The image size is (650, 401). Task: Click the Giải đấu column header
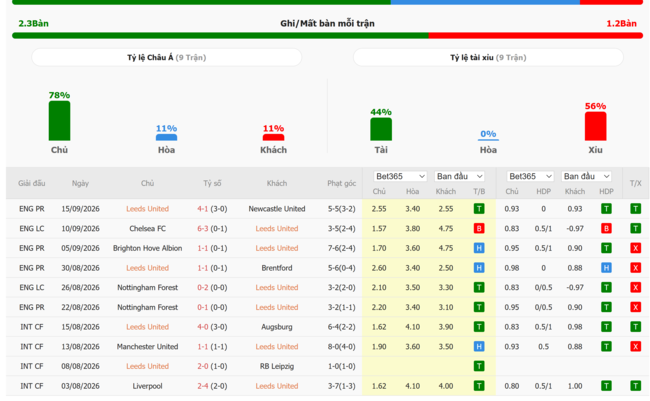click(32, 183)
